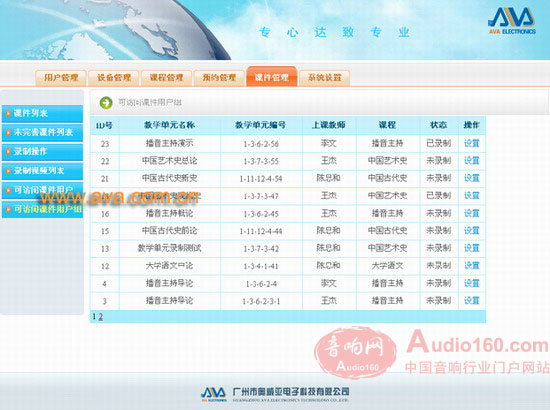Open the 系统设置 tab
The height and width of the screenshot is (410, 550).
click(324, 78)
